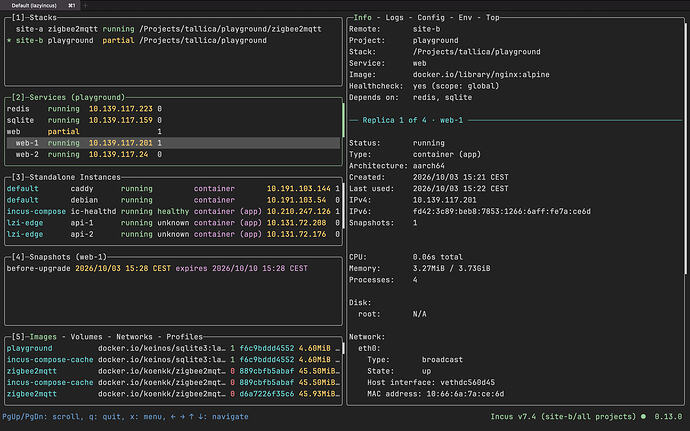Image resolution: width=690 pixels, height=431 pixels.
Task: Select the ic-healthd instance row
Action: pyautogui.click(x=173, y=211)
